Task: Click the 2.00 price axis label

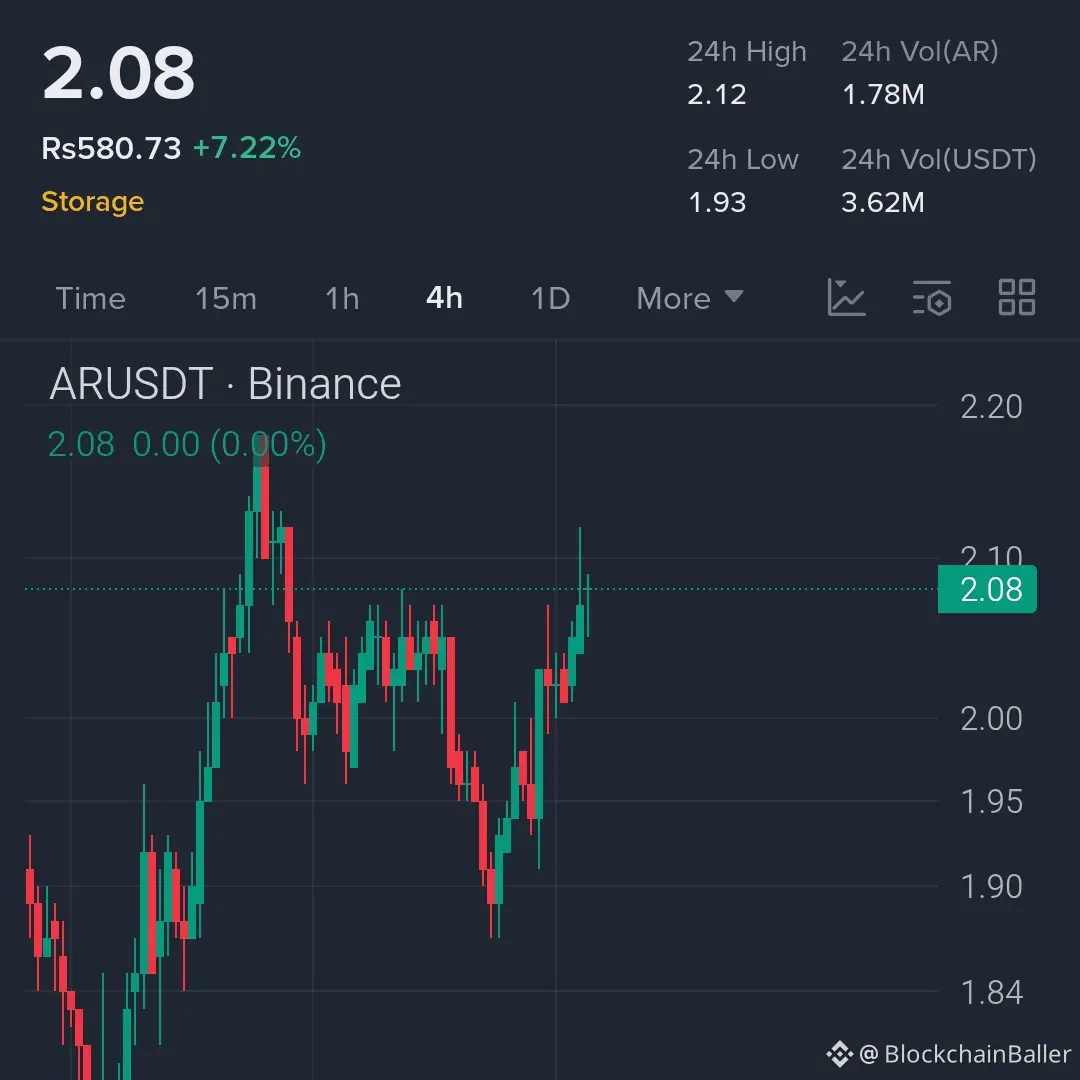Action: [991, 718]
